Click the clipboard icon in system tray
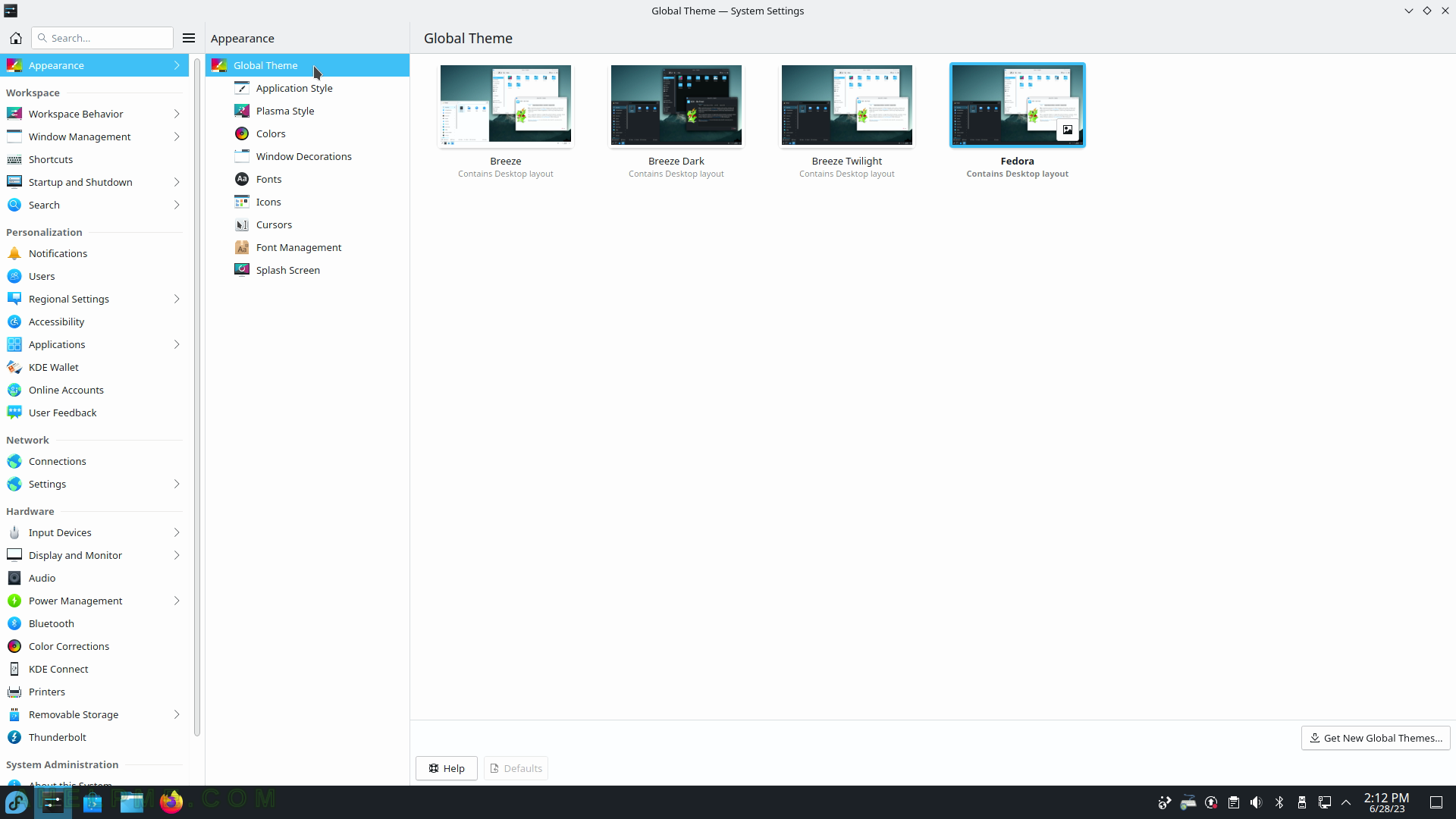The height and width of the screenshot is (819, 1456). pos(1234,802)
